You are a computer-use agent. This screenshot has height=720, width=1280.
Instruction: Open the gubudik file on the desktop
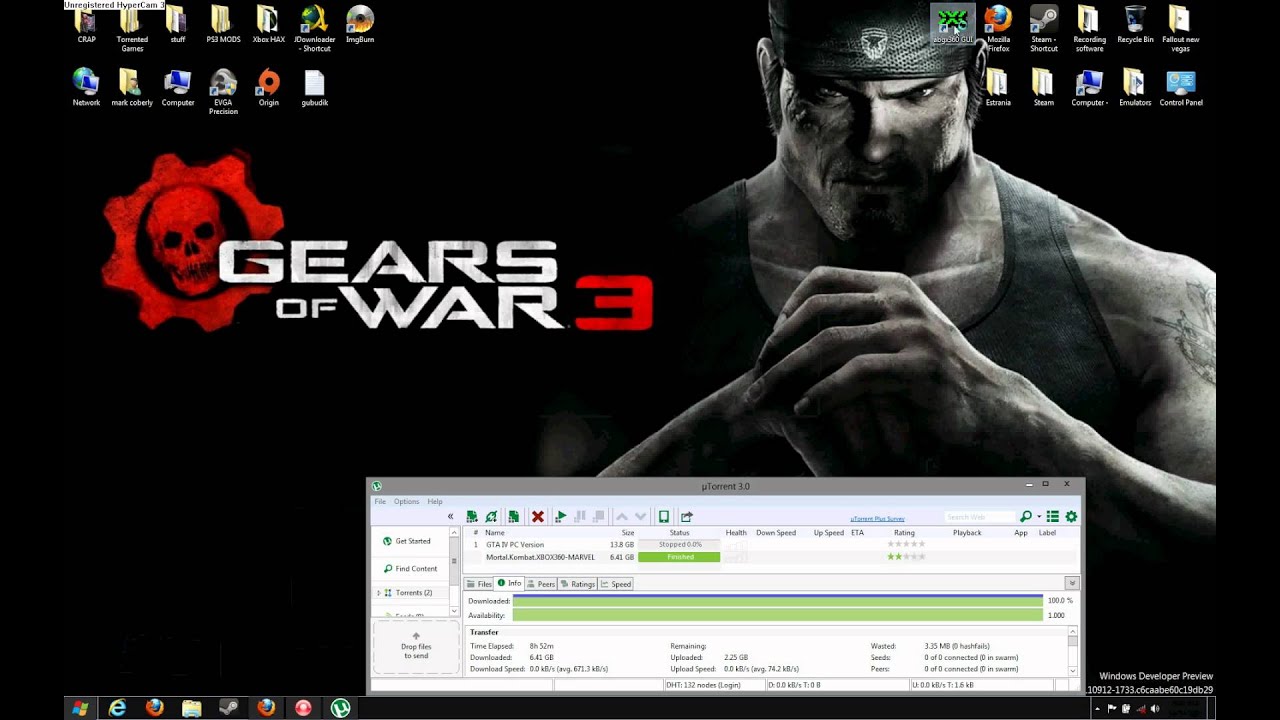point(314,88)
